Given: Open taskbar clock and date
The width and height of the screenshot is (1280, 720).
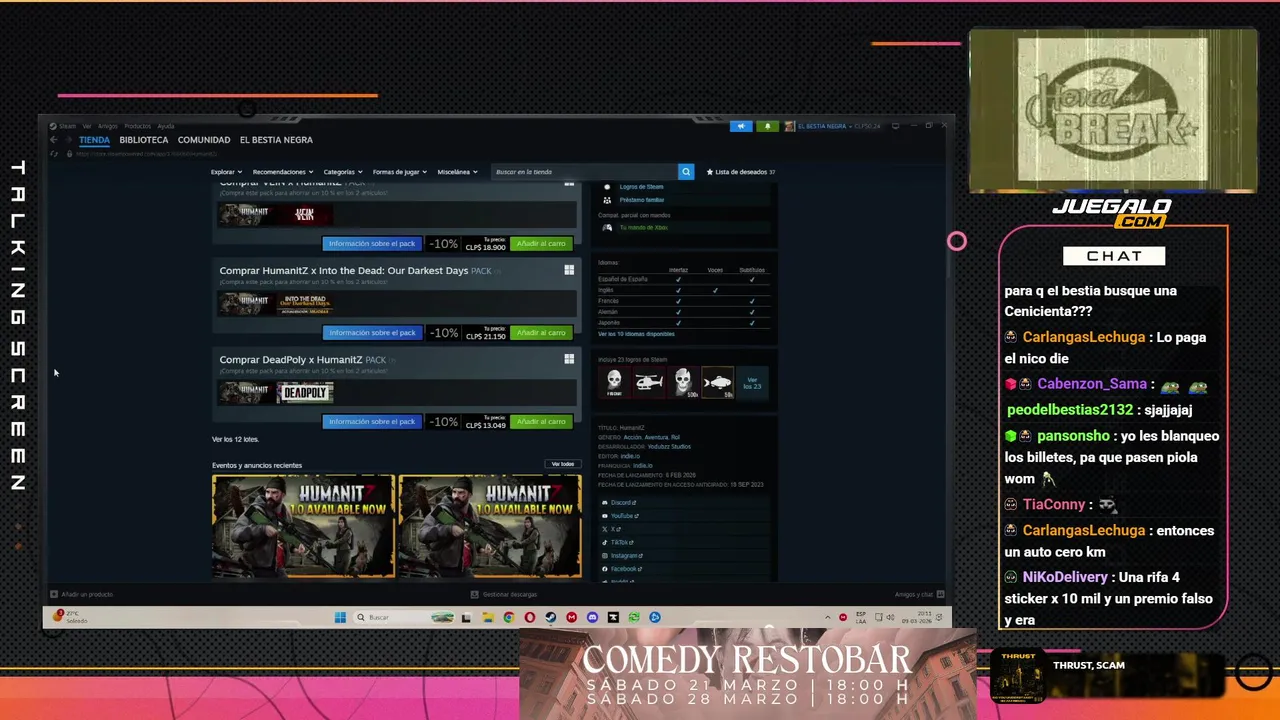Looking at the screenshot, I should click(918, 617).
